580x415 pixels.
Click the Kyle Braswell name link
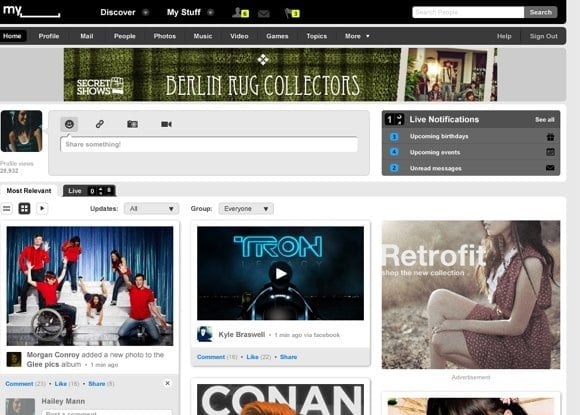point(242,334)
